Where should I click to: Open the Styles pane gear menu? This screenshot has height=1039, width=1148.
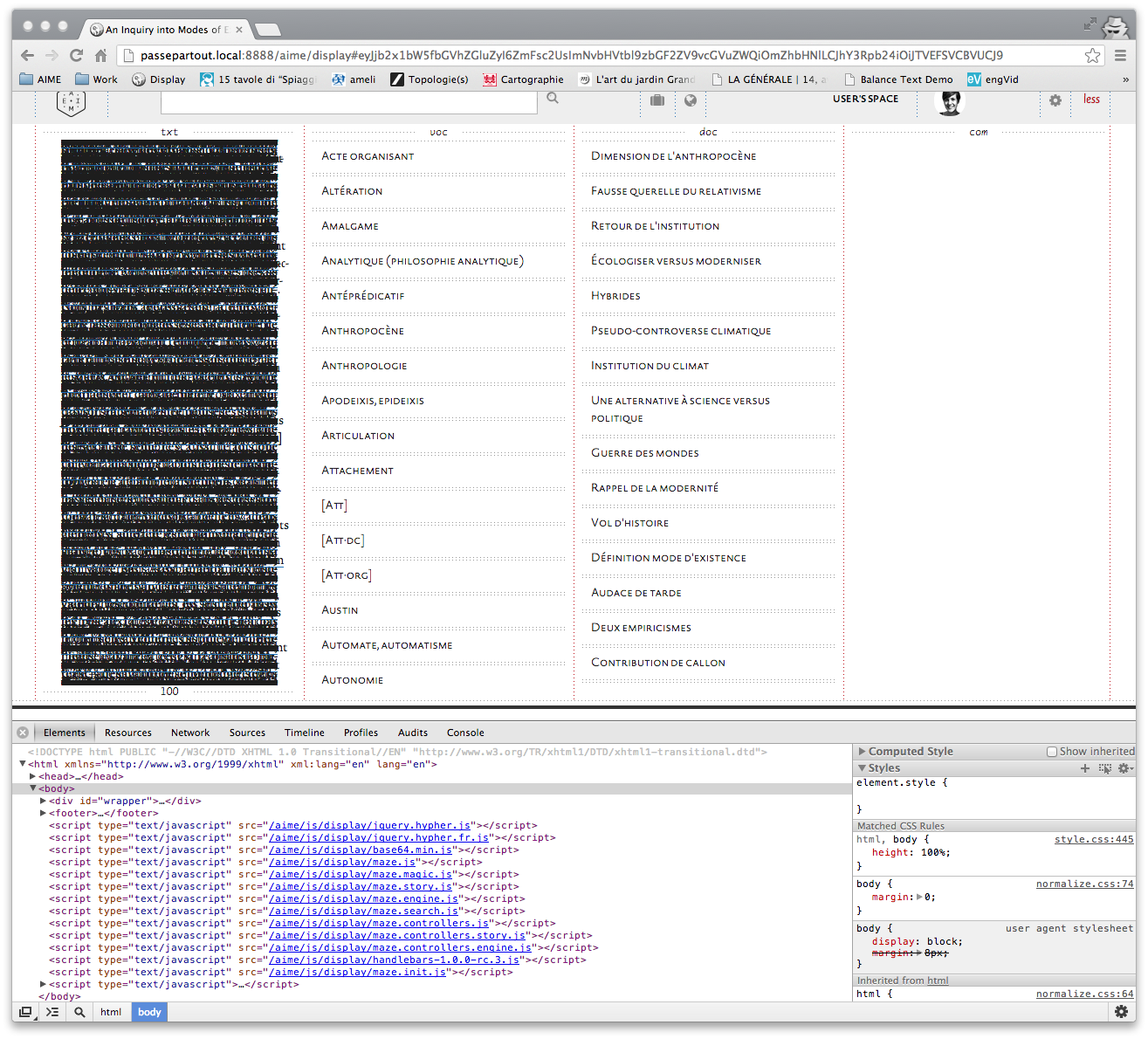pos(1124,768)
